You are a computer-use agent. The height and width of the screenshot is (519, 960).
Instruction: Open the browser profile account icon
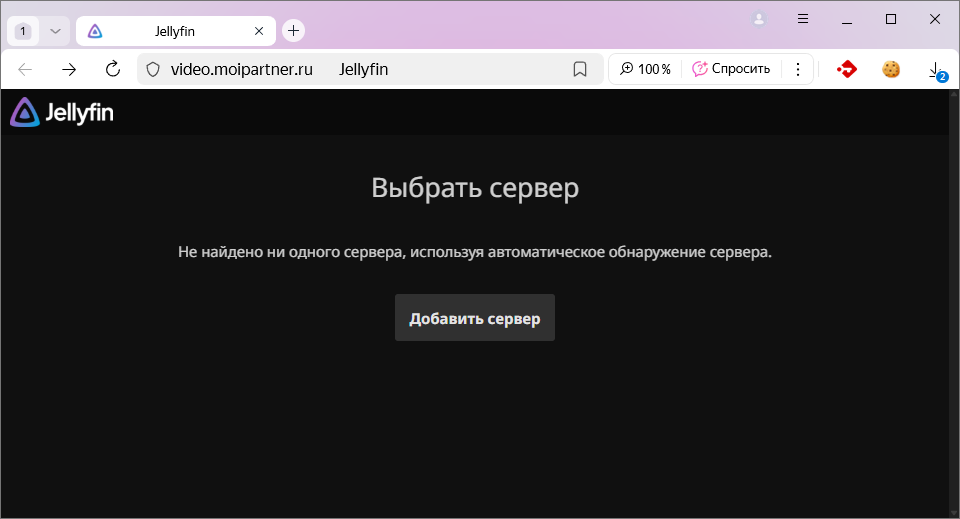[x=760, y=19]
